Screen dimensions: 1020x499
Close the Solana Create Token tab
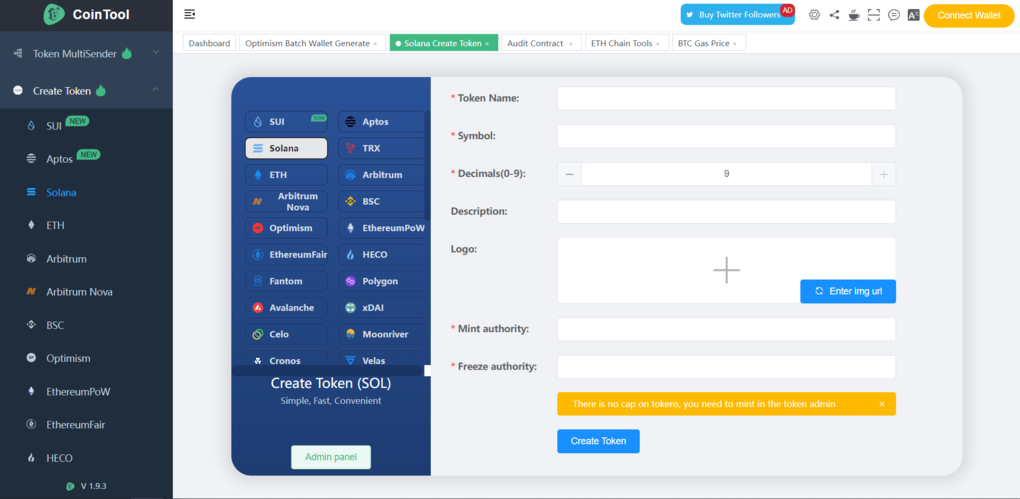point(487,44)
